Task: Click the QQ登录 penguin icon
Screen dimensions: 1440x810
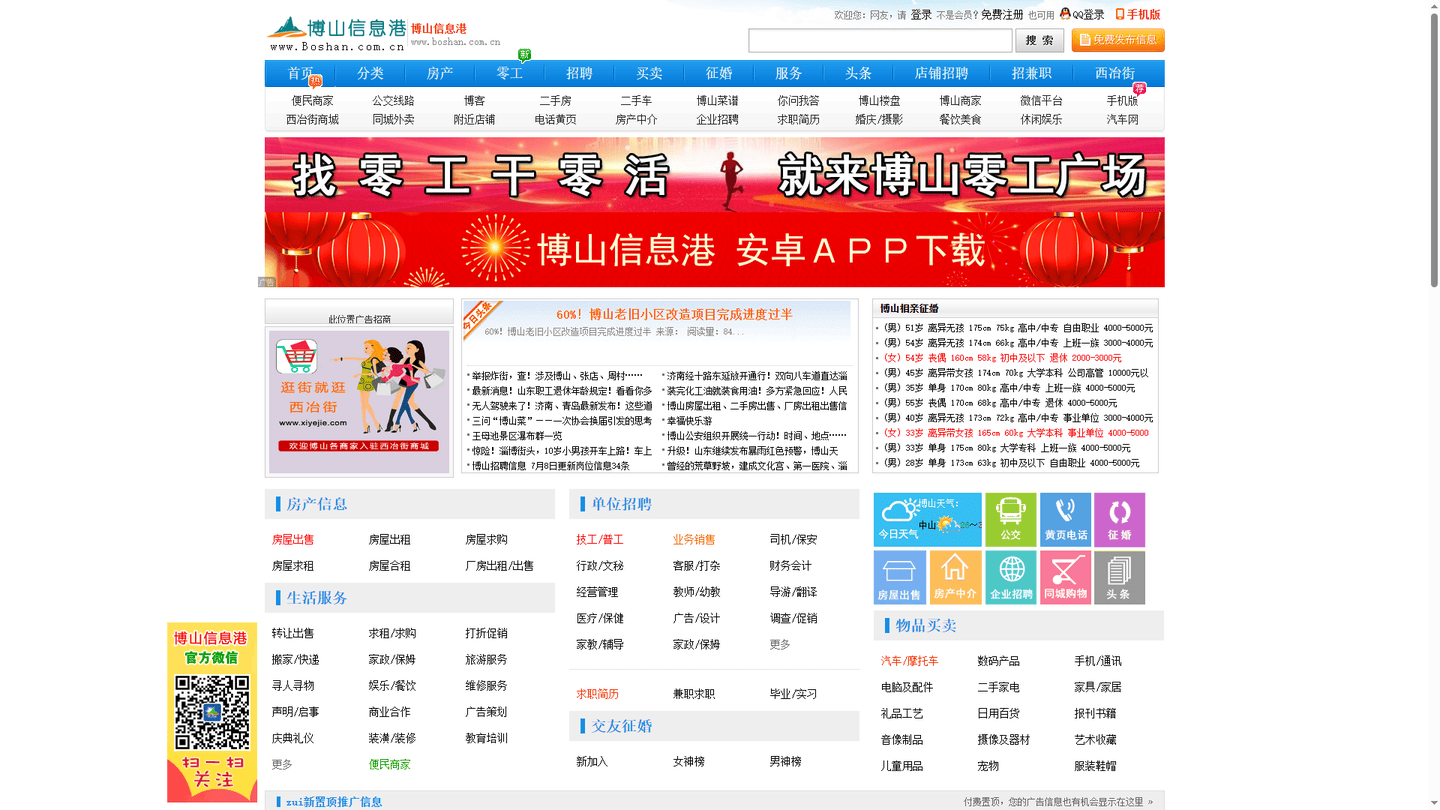Action: pyautogui.click(x=1065, y=14)
